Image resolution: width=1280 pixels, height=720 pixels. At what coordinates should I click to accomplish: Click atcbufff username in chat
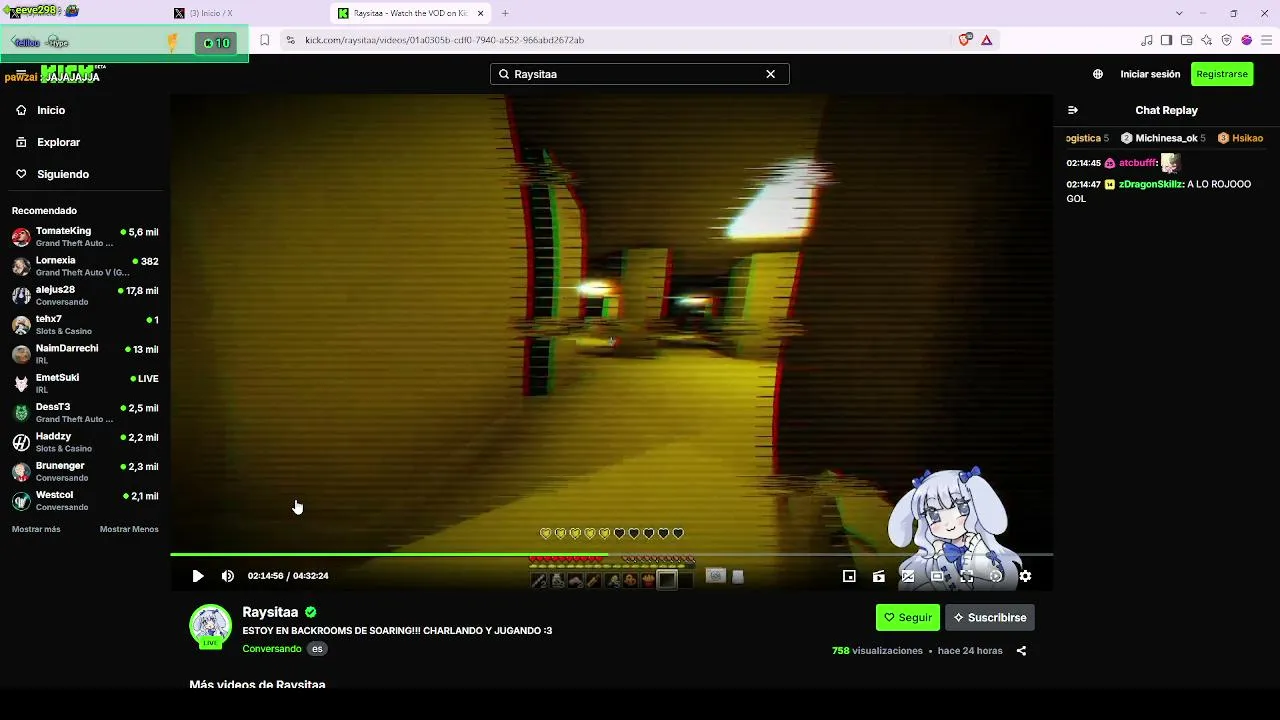(x=1138, y=163)
